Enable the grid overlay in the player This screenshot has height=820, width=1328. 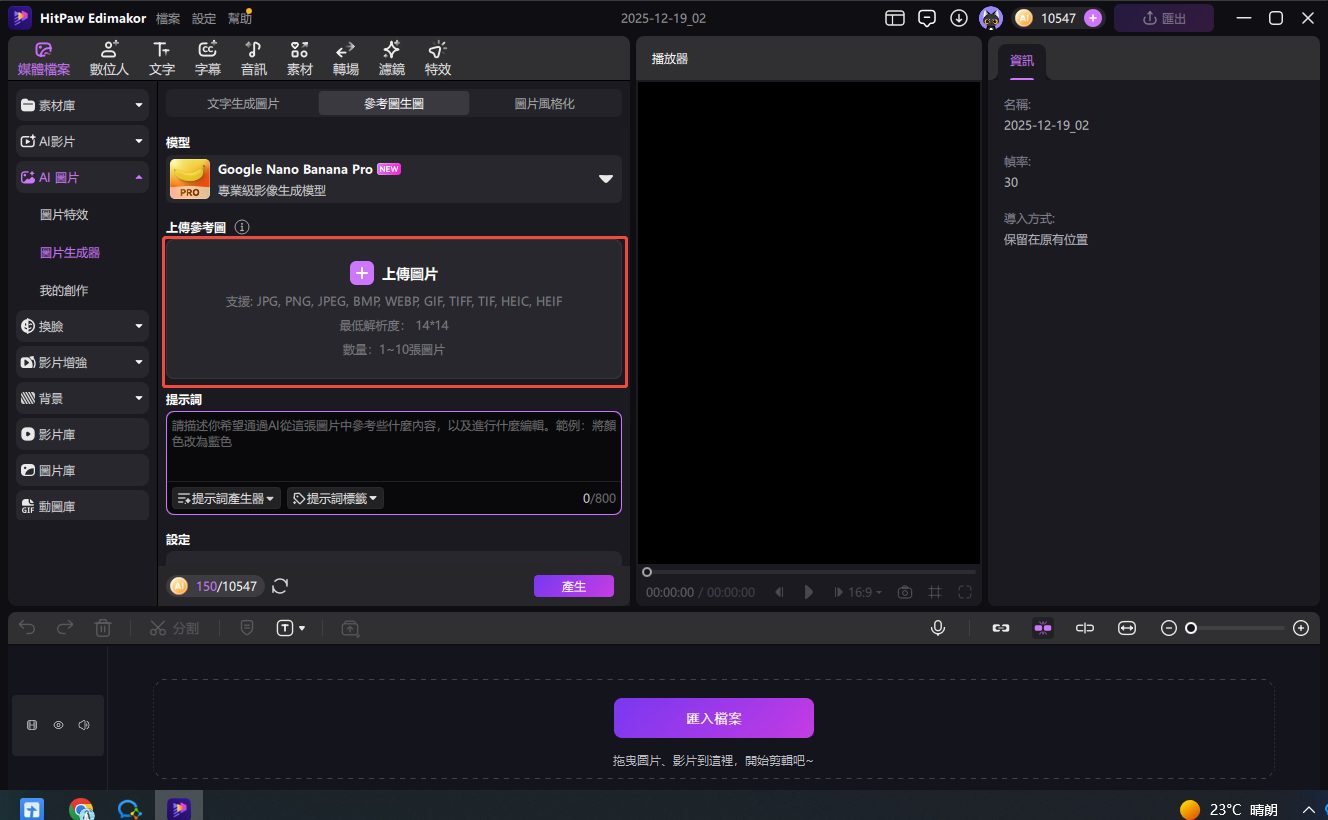[x=934, y=591]
